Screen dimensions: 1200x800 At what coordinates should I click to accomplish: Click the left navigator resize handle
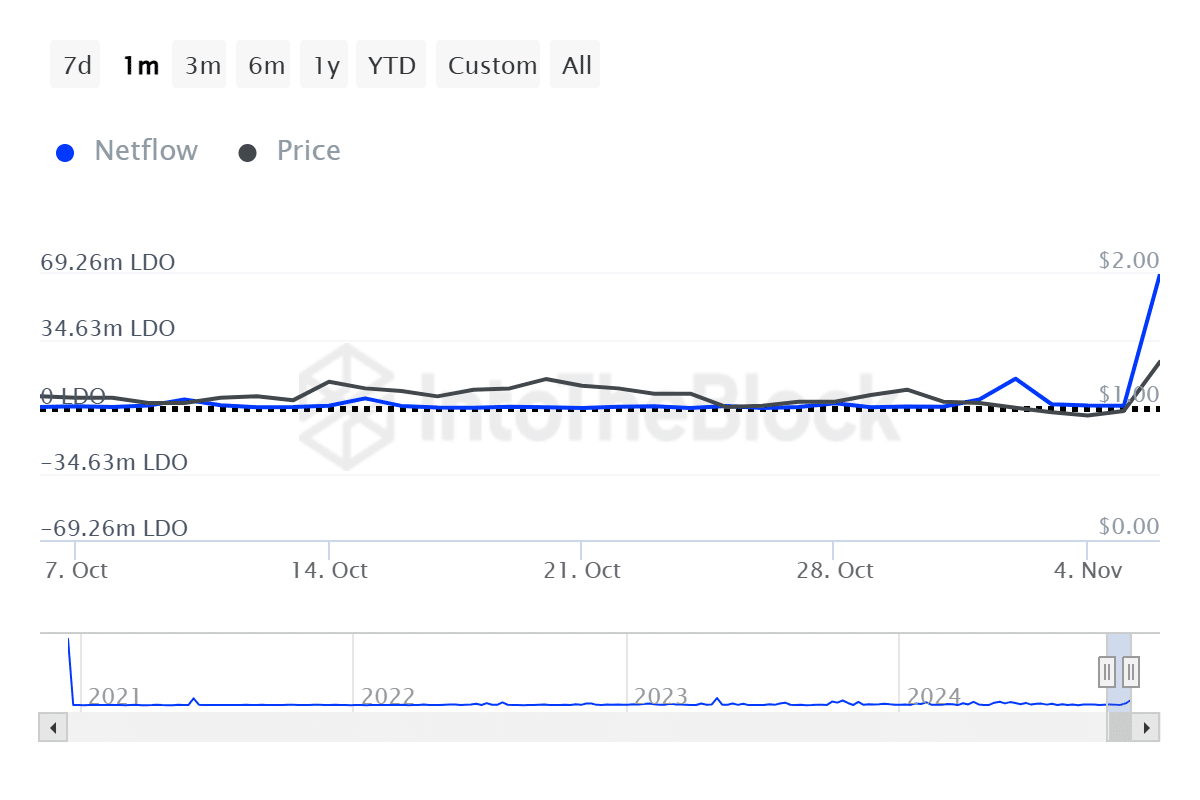pyautogui.click(x=1106, y=672)
